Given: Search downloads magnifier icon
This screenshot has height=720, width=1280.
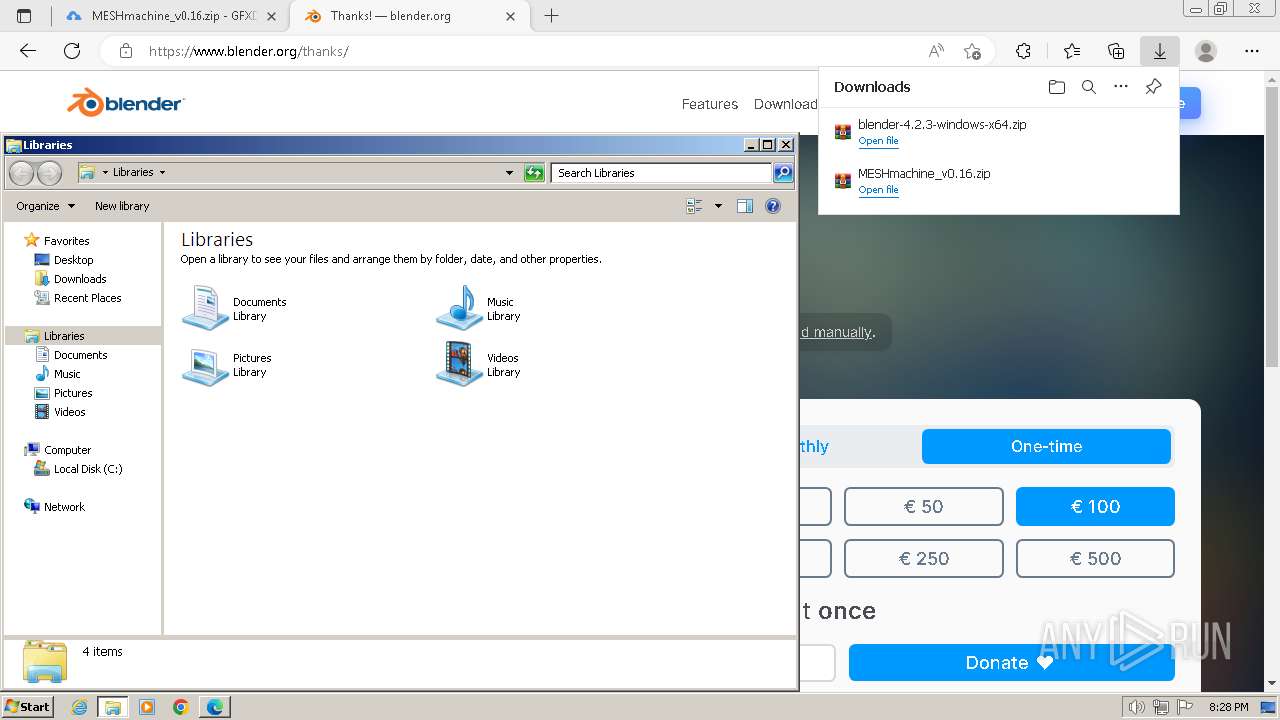Looking at the screenshot, I should click(x=1089, y=87).
